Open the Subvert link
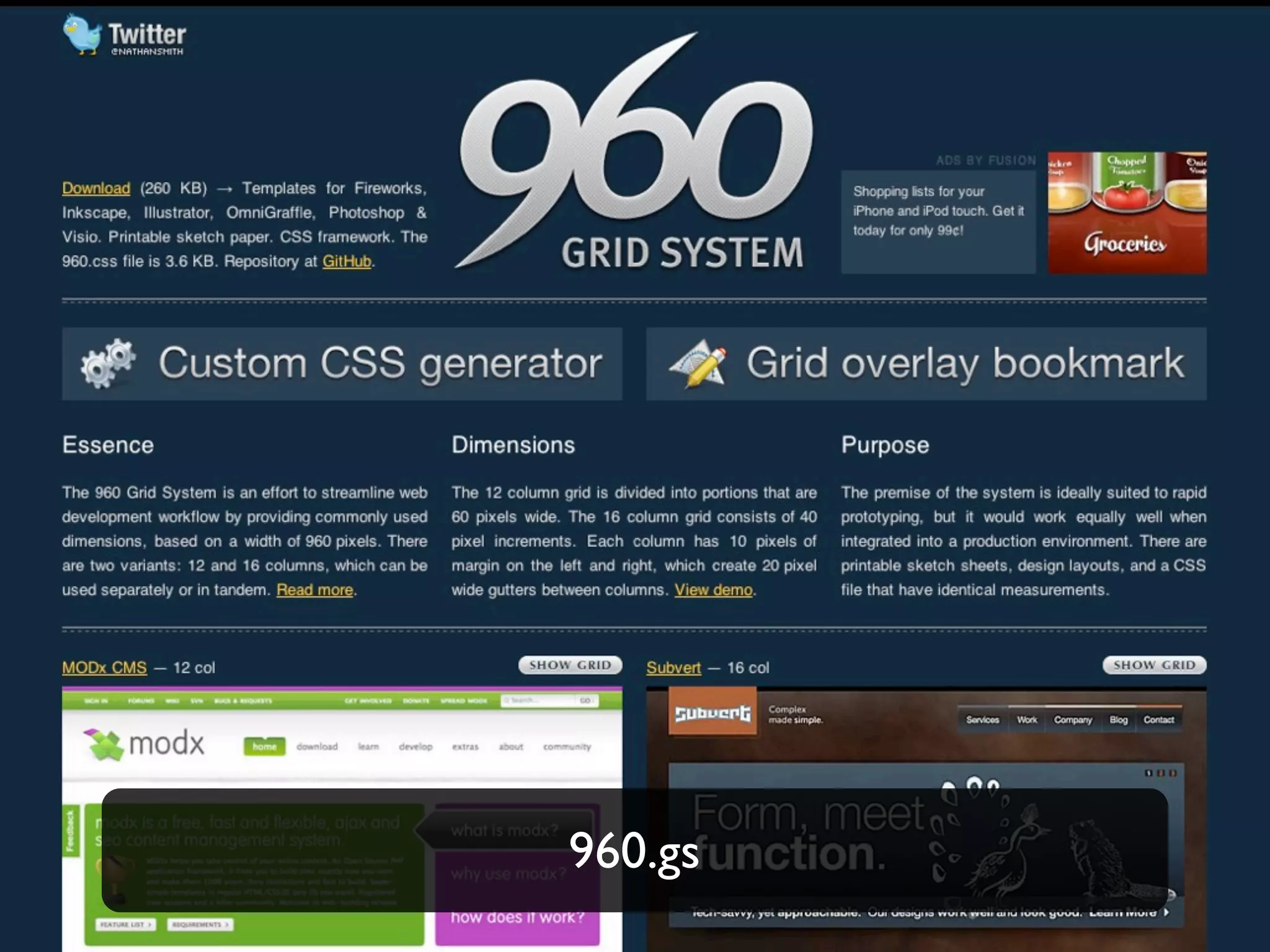Viewport: 1270px width, 952px height. (x=673, y=668)
